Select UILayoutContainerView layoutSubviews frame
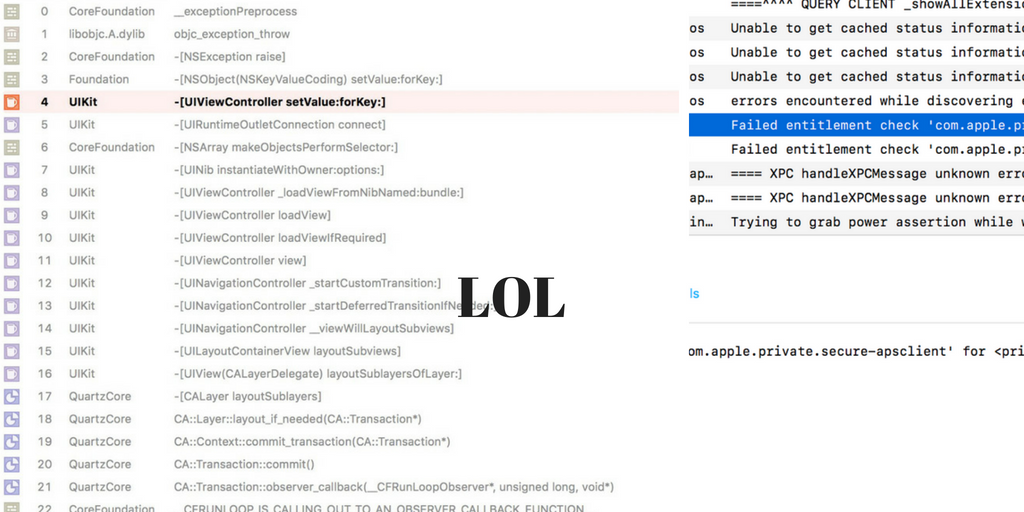This screenshot has width=1024, height=512. 287,351
